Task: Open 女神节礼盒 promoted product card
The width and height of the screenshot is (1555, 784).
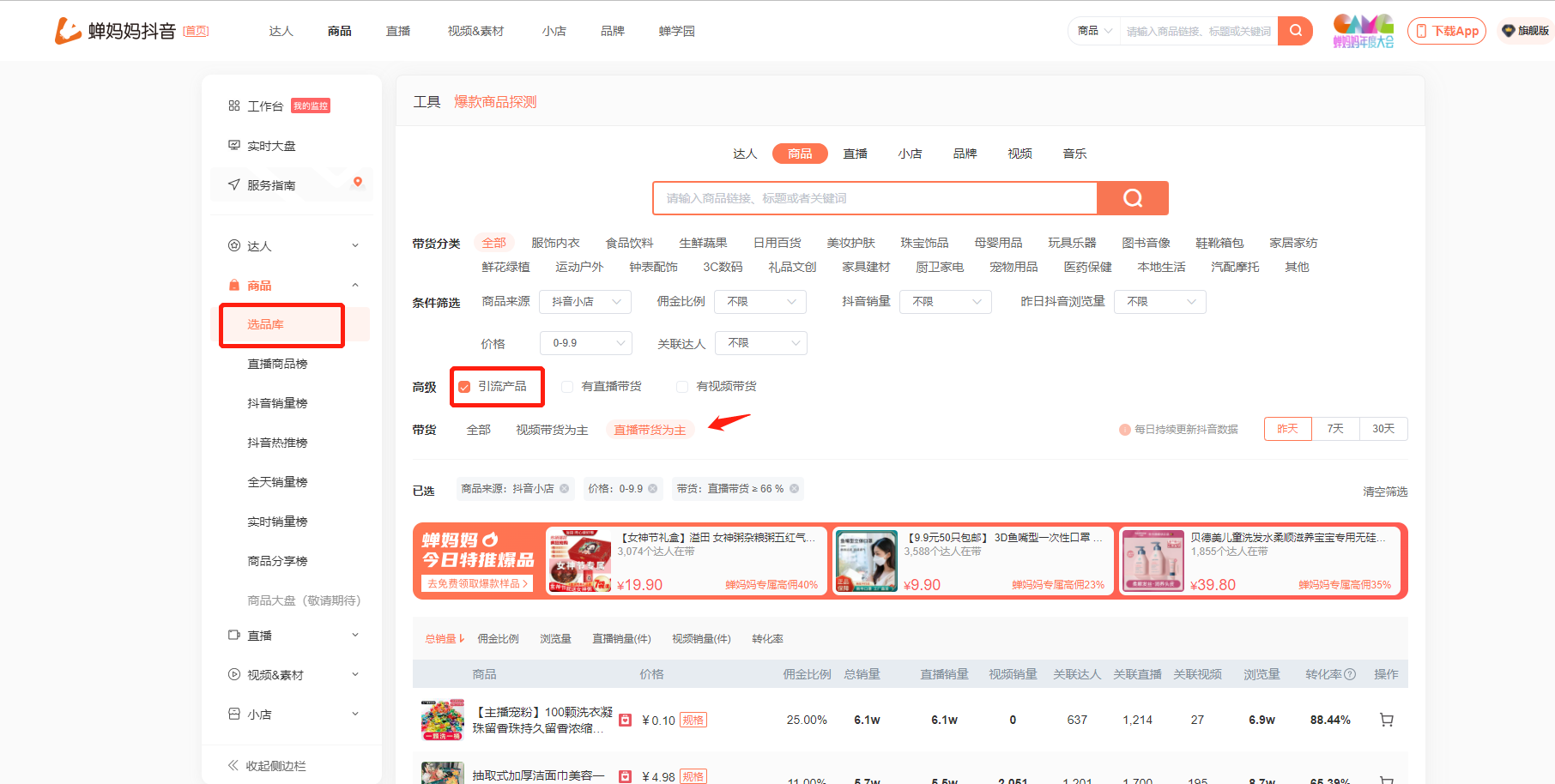Action: click(x=687, y=561)
